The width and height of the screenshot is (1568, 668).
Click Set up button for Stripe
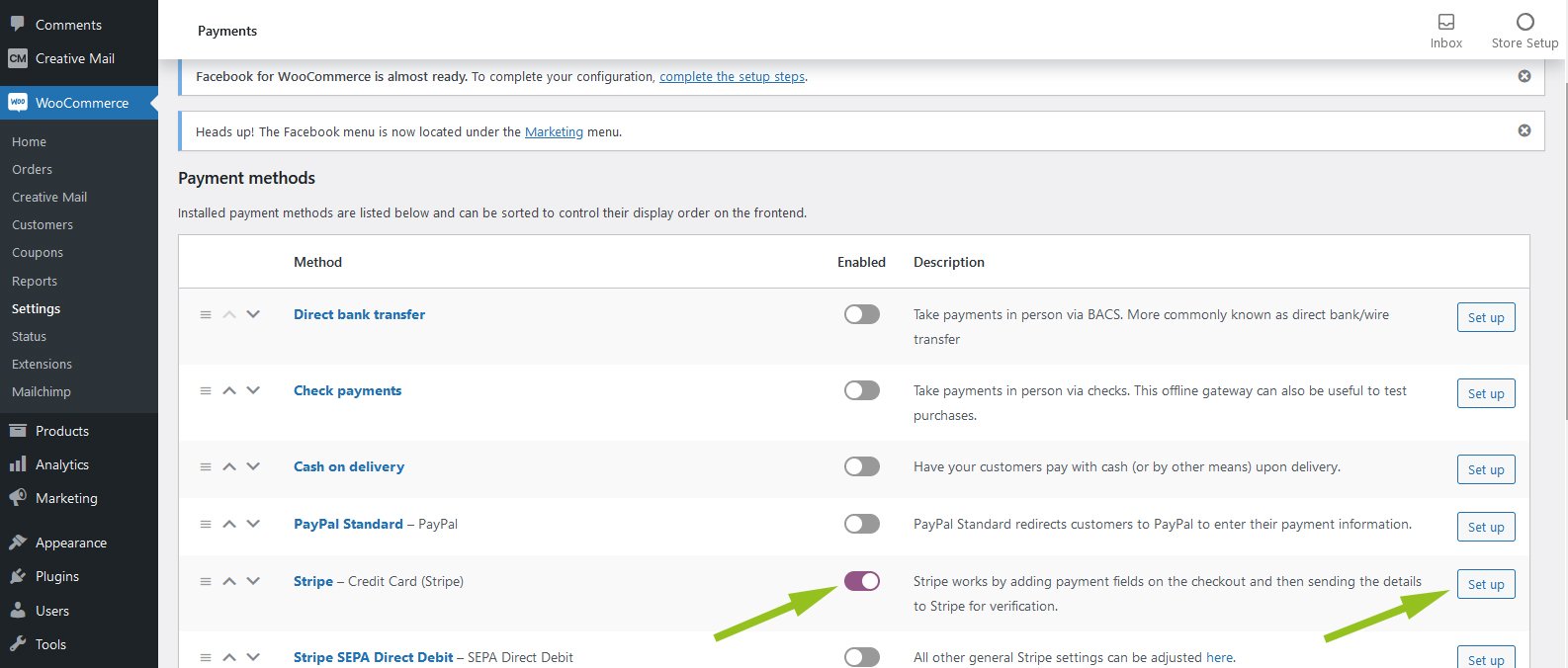coord(1485,584)
